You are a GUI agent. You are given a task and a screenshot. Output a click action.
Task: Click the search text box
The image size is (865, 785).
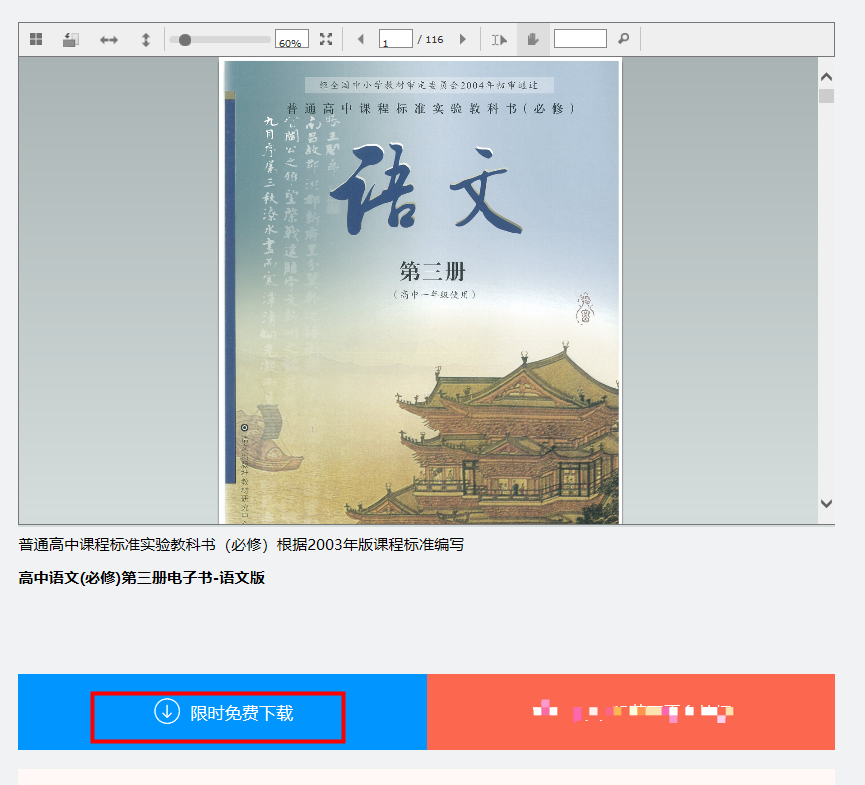580,39
